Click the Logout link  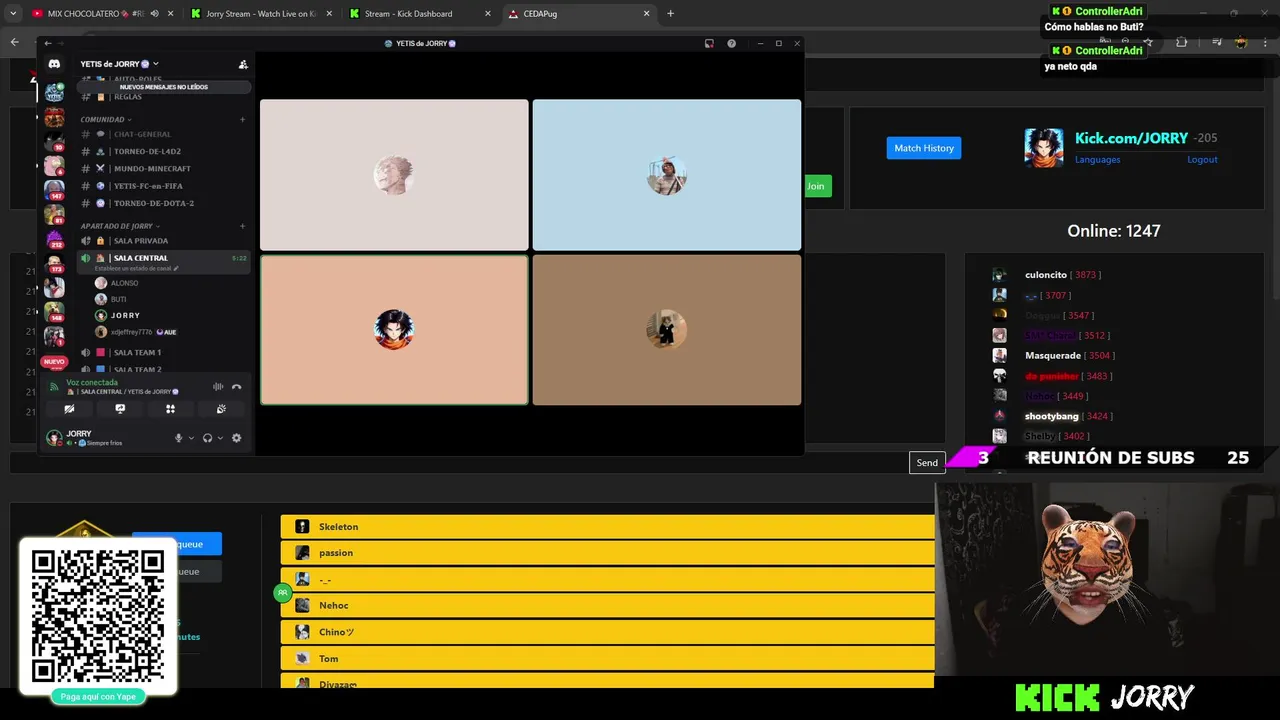pos(1202,160)
